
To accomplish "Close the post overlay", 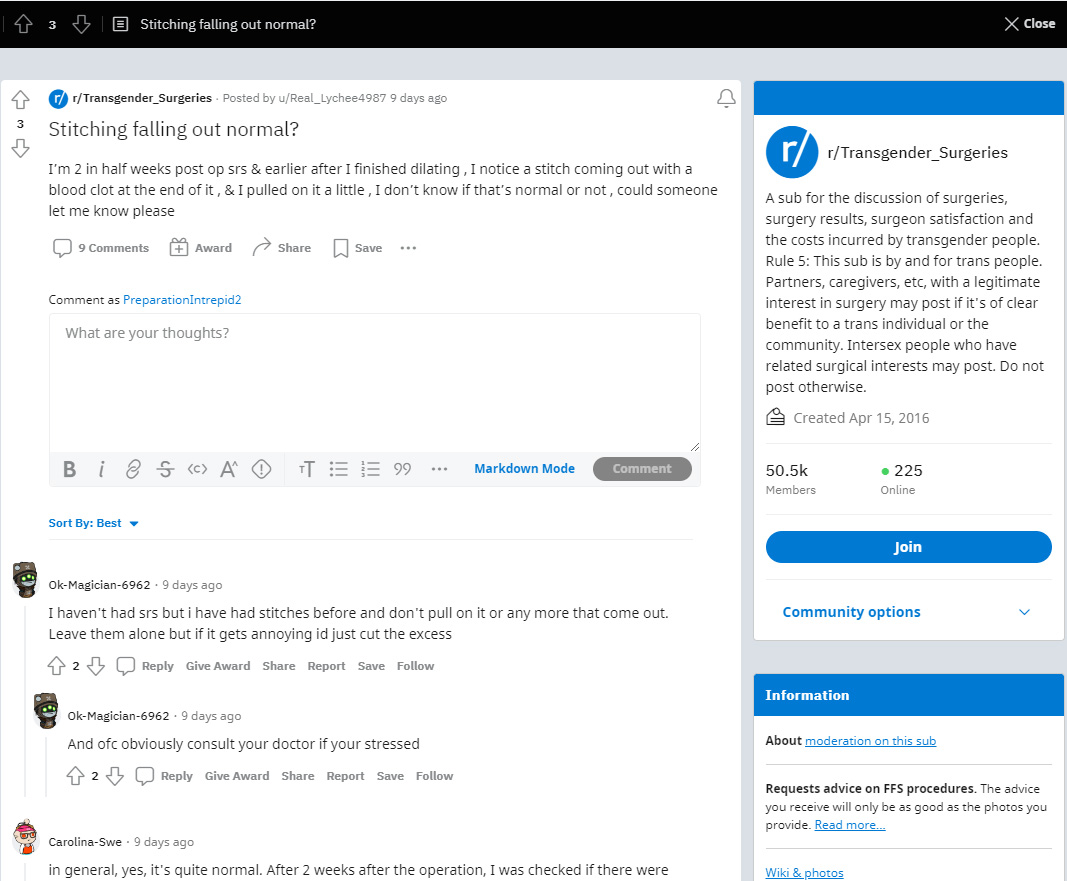I will point(1030,24).
